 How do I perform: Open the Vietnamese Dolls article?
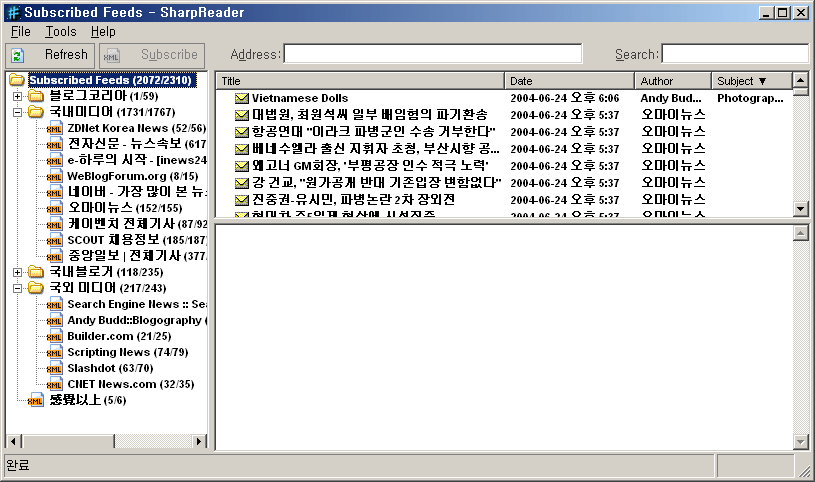click(x=300, y=98)
